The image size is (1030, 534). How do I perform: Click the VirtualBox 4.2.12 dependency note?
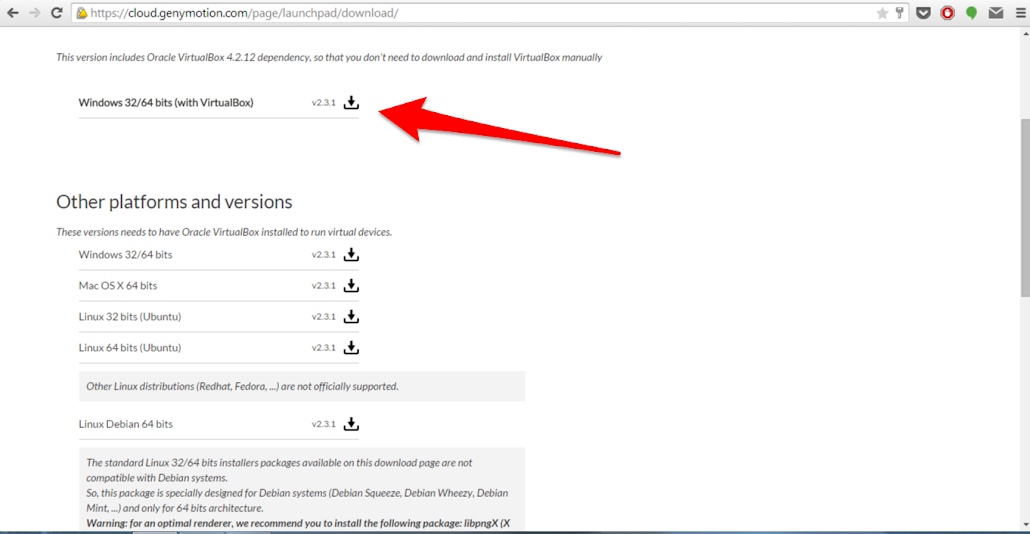(x=328, y=57)
